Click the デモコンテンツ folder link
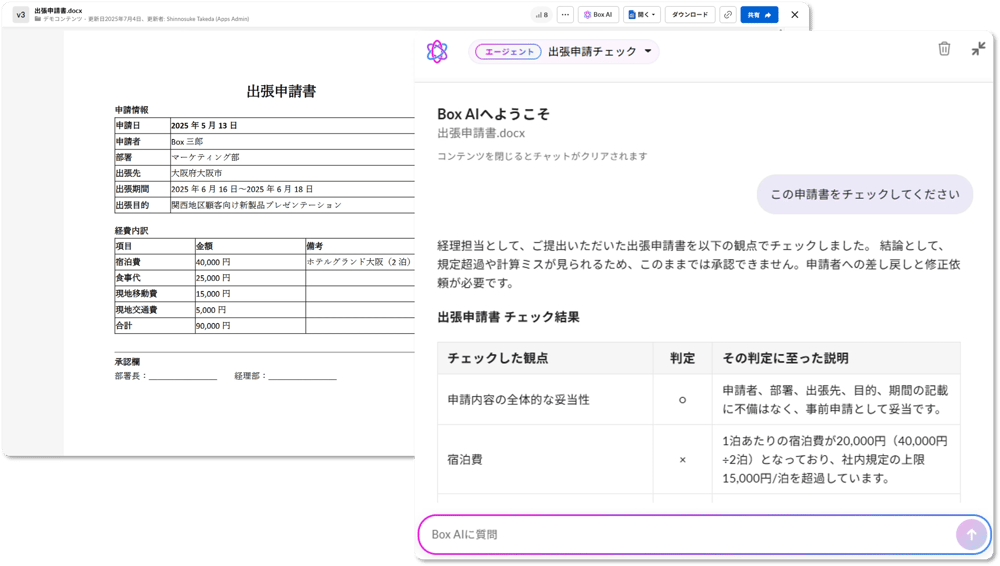1000x566 pixels. 62,19
